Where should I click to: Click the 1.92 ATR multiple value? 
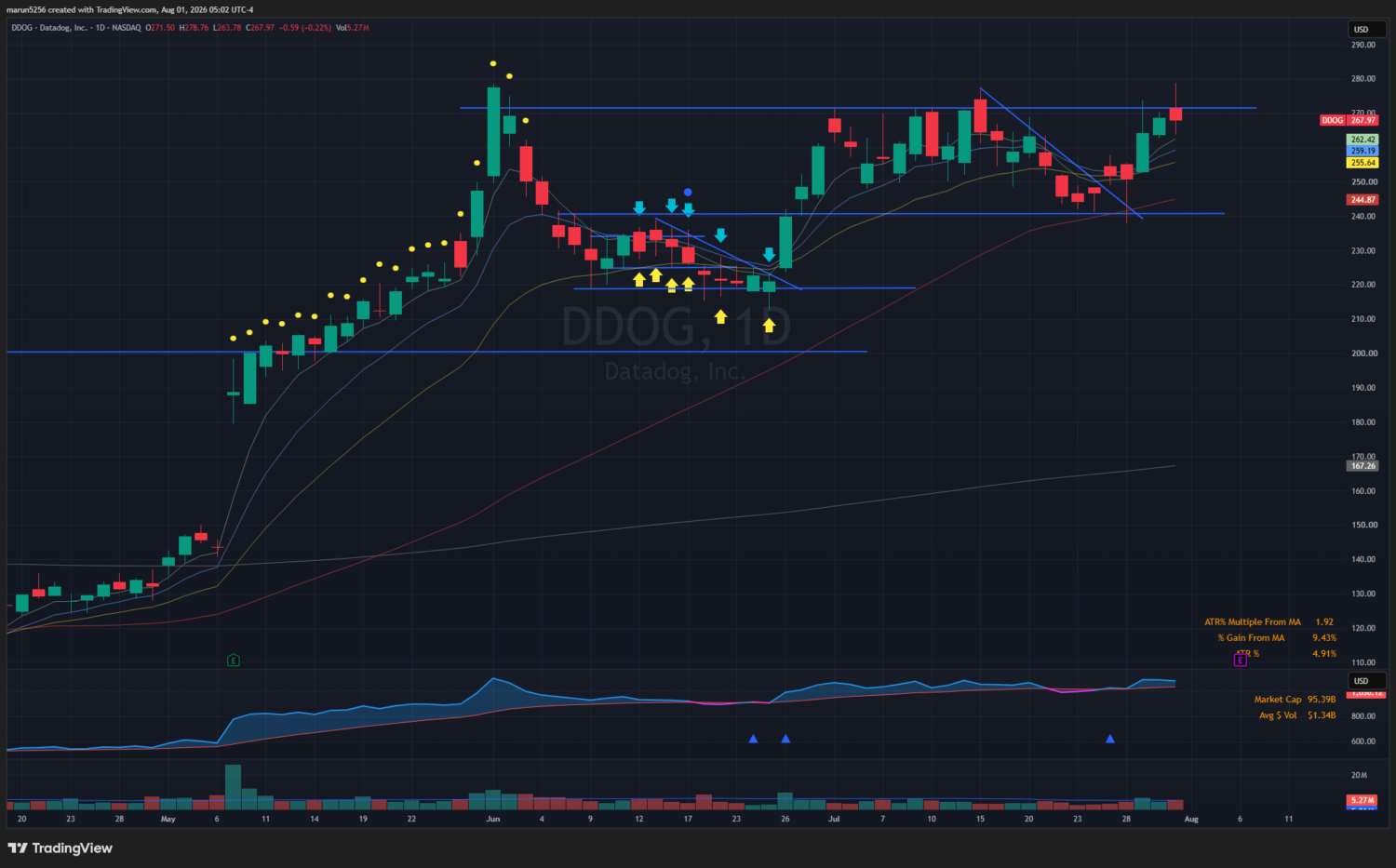coord(1324,622)
